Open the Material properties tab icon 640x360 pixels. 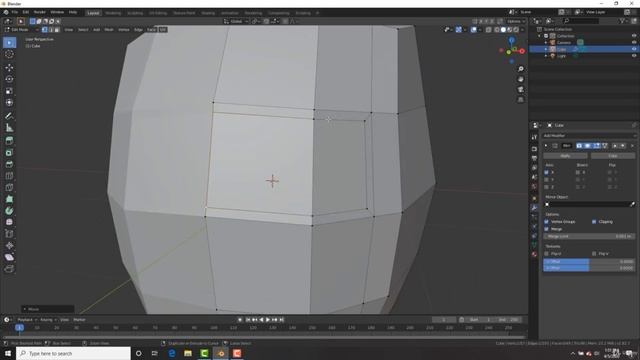pos(534,254)
